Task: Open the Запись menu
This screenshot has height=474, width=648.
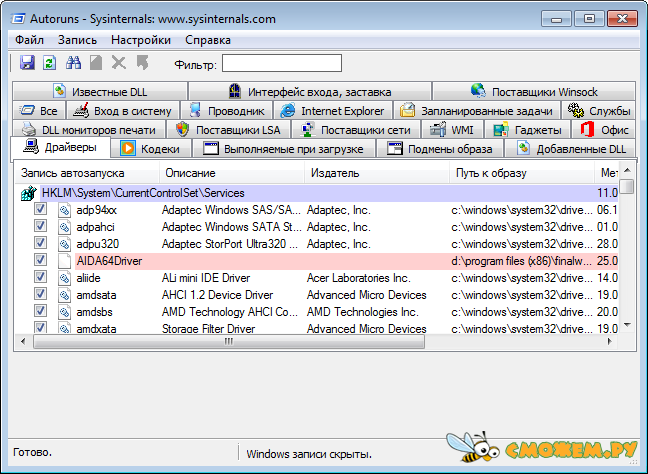Action: coord(77,40)
